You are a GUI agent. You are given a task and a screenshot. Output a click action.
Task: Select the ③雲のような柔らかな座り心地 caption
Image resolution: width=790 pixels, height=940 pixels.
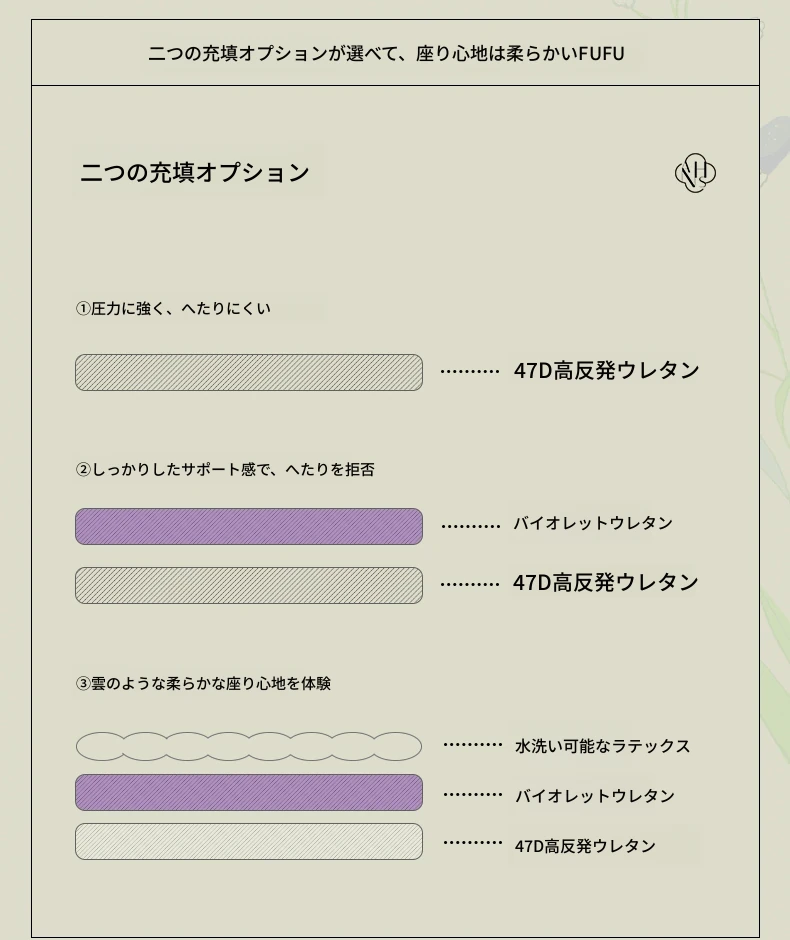[204, 683]
